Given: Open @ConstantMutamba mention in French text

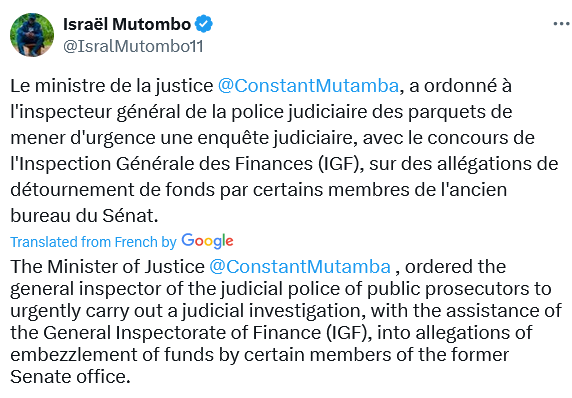Looking at the screenshot, I should coord(308,86).
